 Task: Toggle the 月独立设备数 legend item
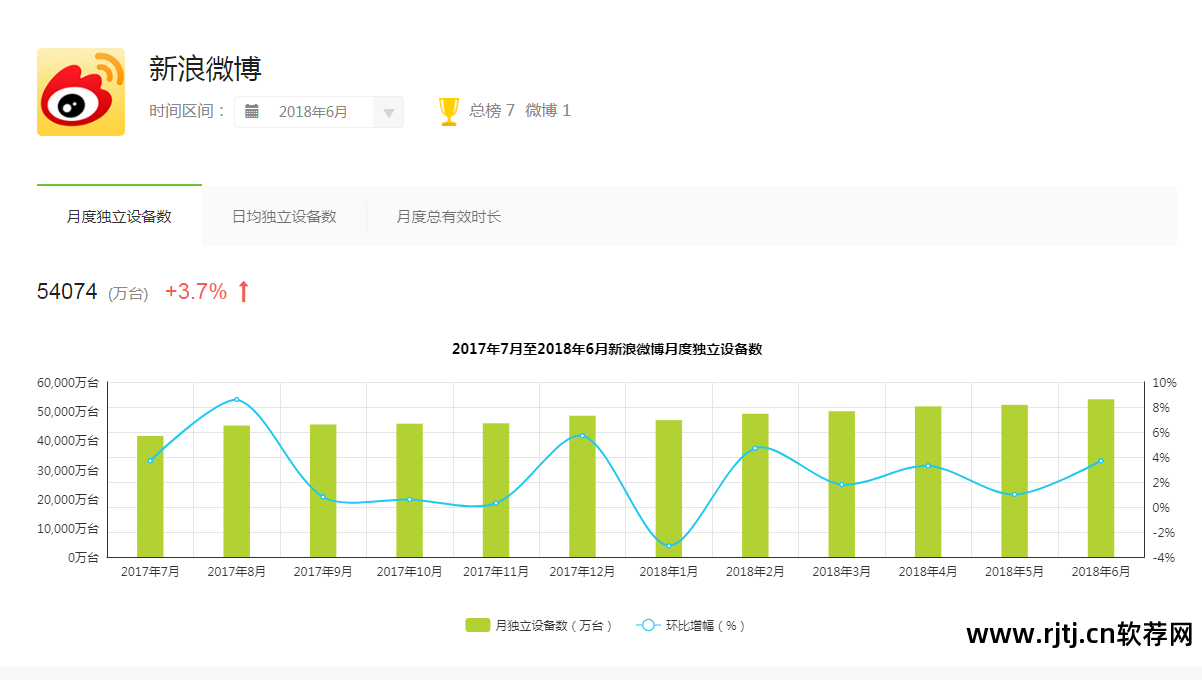[x=539, y=625]
